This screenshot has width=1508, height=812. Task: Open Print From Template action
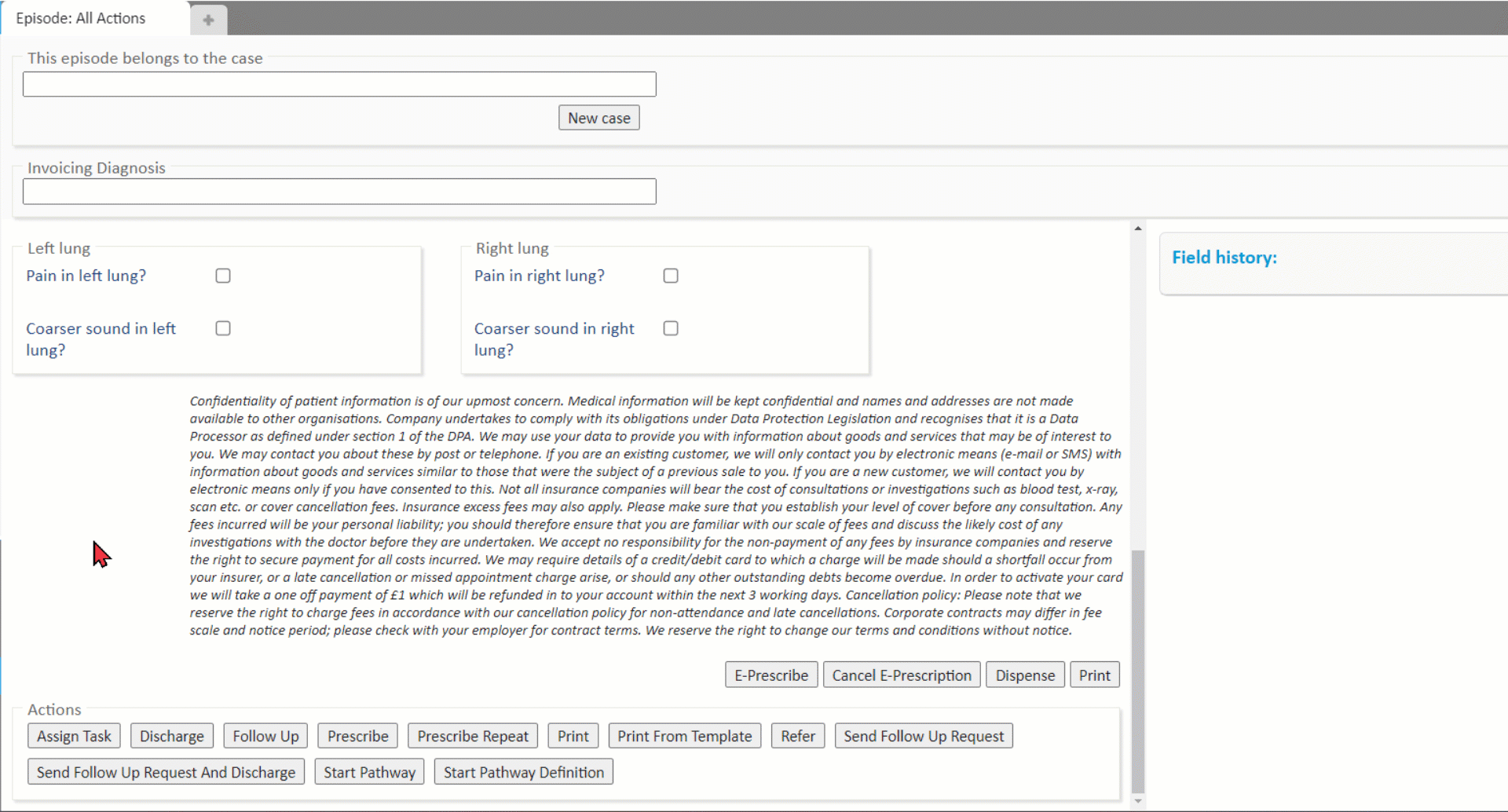pos(684,736)
